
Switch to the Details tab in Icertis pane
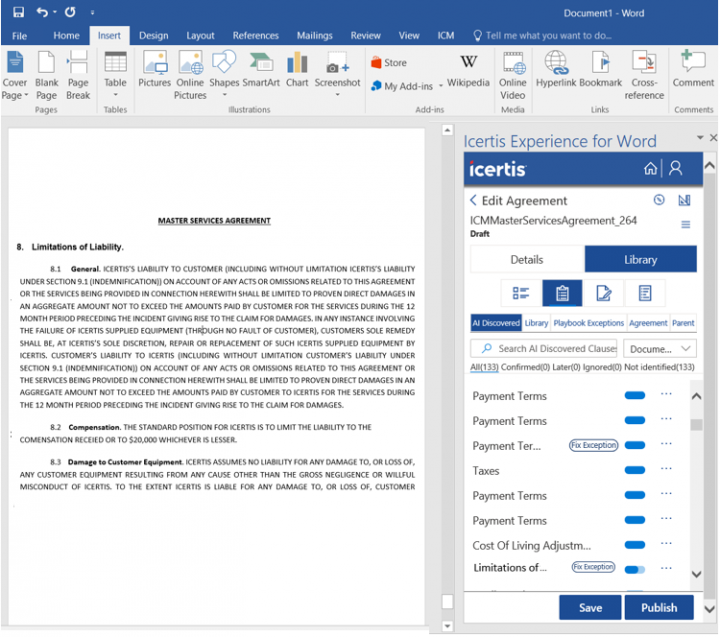coord(527,259)
